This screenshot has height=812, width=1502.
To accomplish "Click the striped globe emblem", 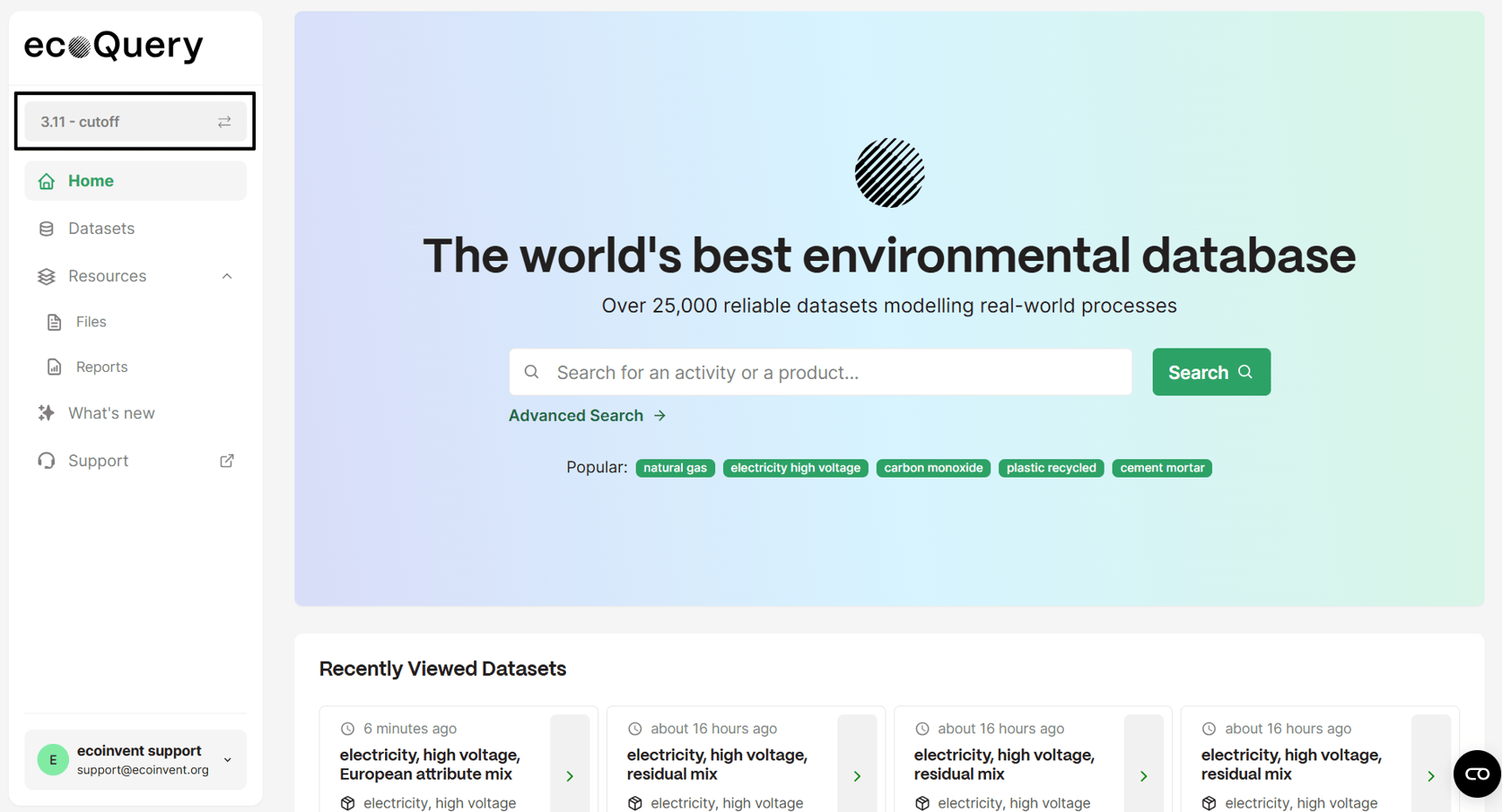I will coord(889,173).
